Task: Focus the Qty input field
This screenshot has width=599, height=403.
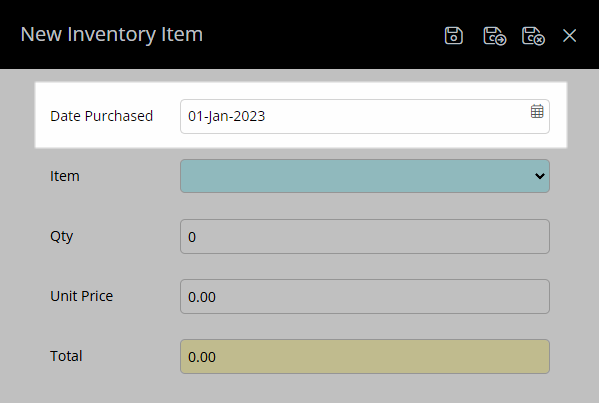Action: 365,236
